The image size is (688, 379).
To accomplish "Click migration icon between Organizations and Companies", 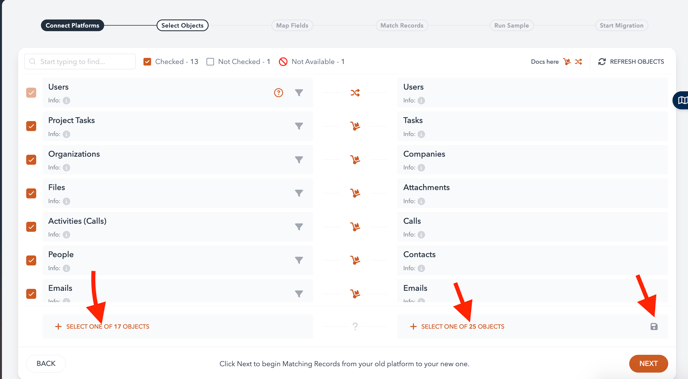I will pyautogui.click(x=355, y=160).
